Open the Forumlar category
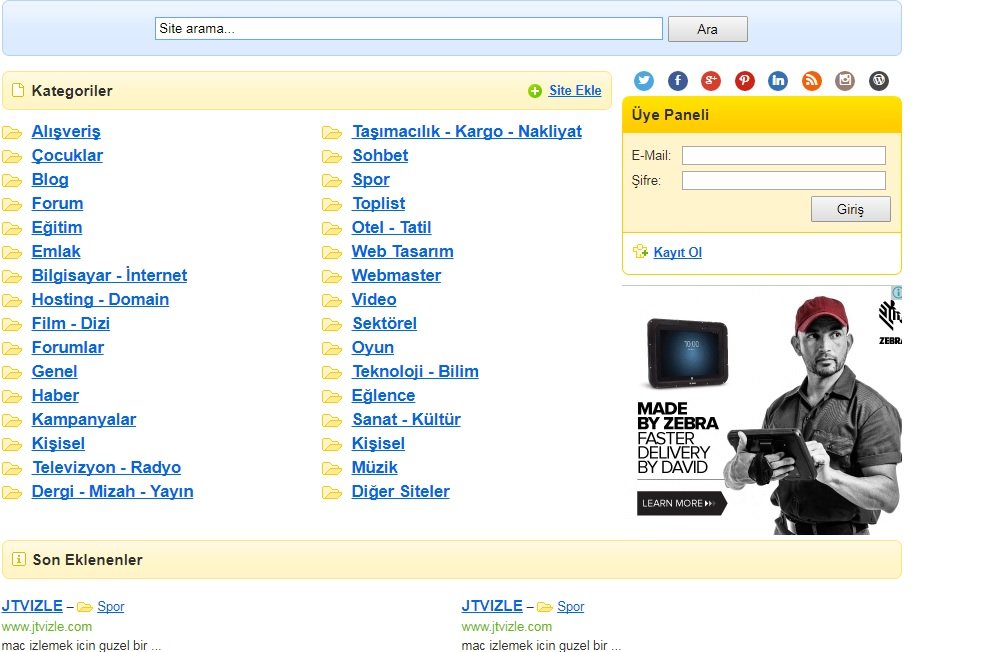Image resolution: width=983 pixels, height=652 pixels. [68, 347]
